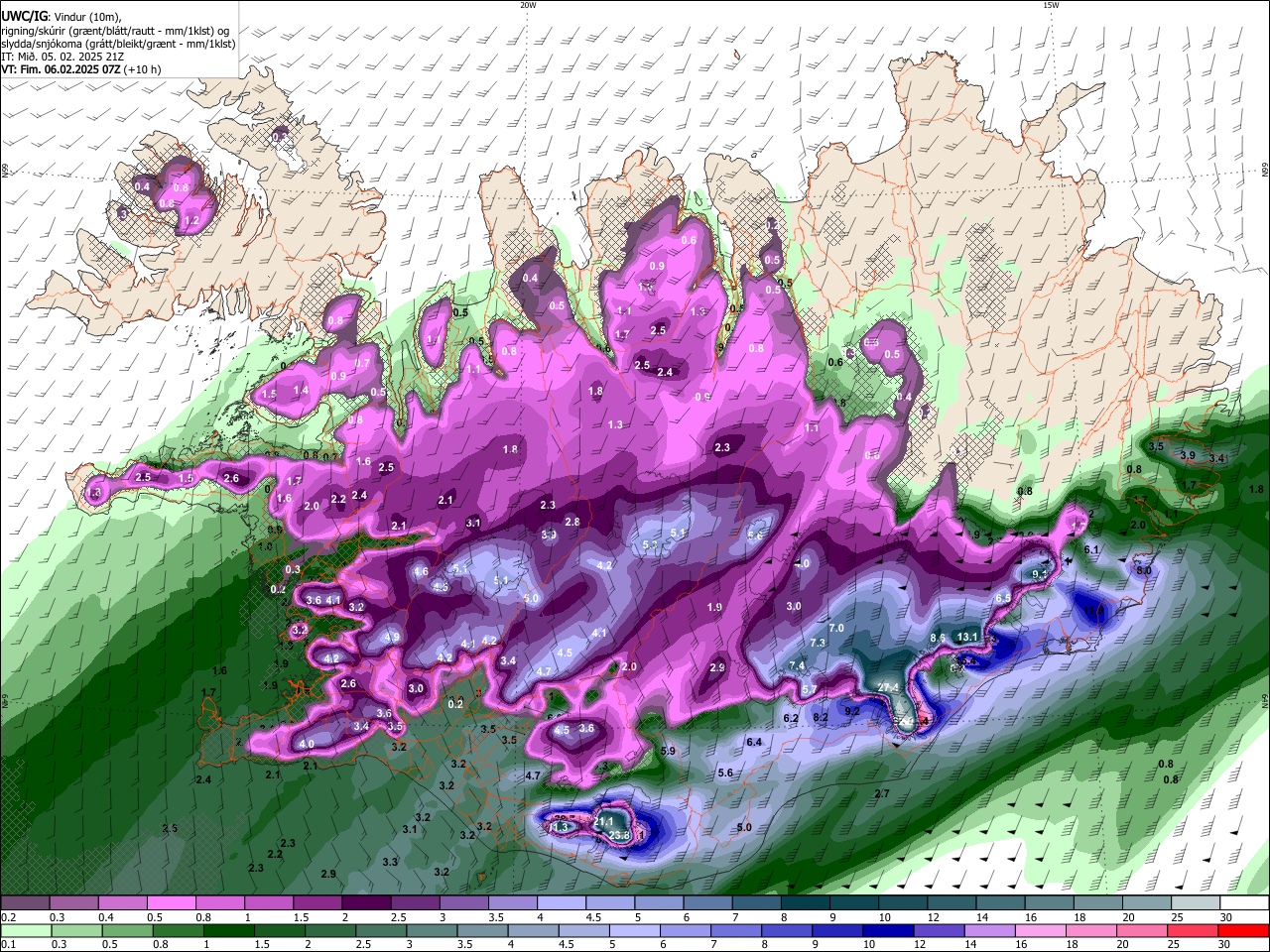Click the grey-purple 0.2 swatch in upper legend row
Screen dimensions: 1270x952
(x=25, y=902)
